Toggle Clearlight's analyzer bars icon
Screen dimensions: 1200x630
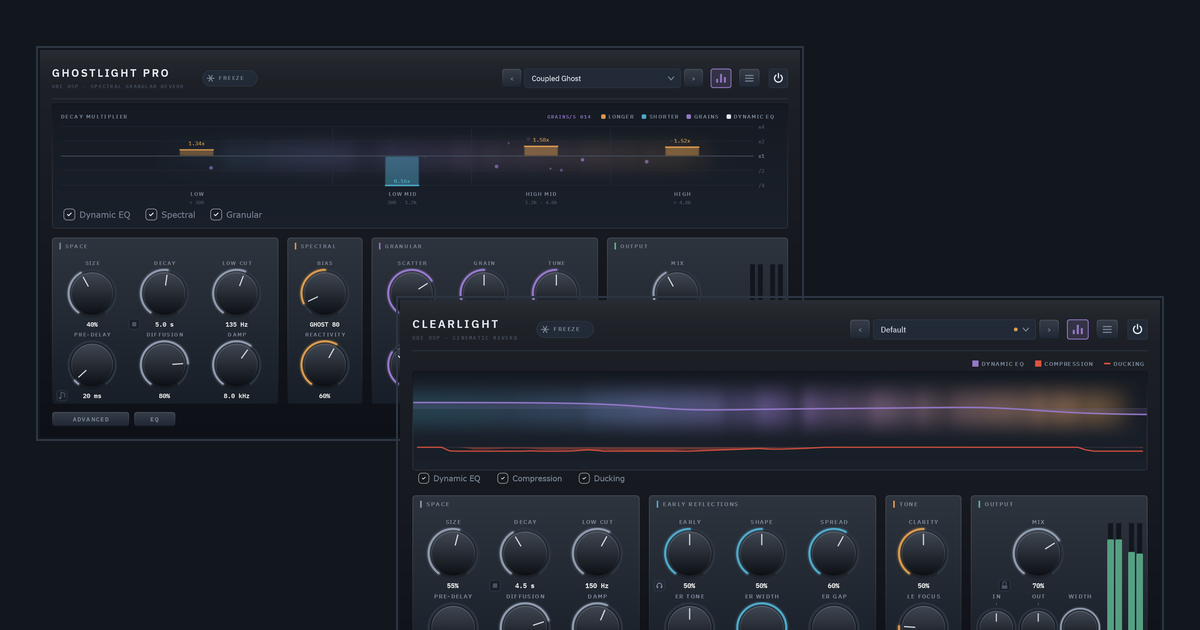(x=1078, y=329)
